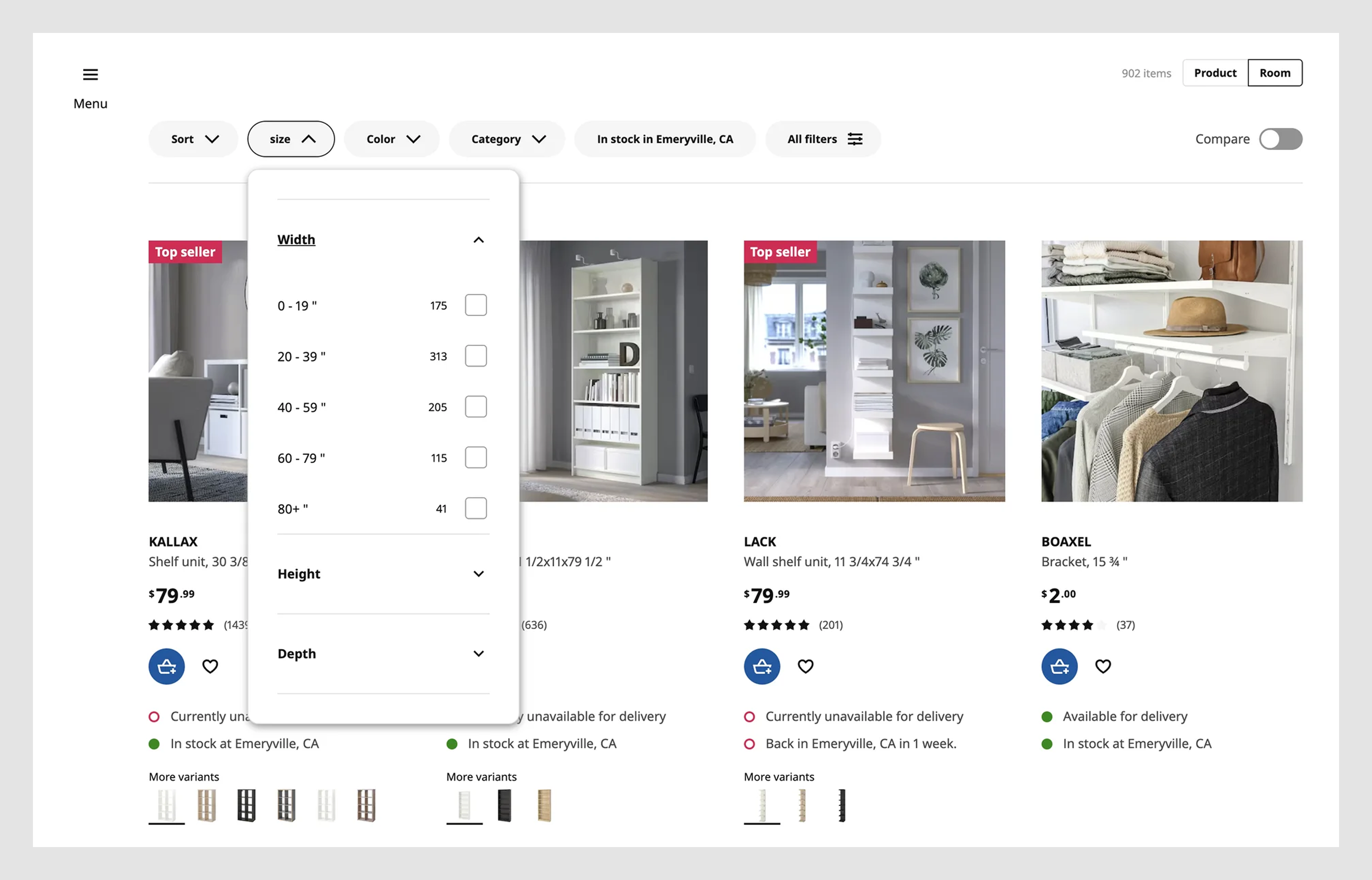Open the Category filter dropdown
Image resolution: width=1372 pixels, height=880 pixels.
point(507,139)
